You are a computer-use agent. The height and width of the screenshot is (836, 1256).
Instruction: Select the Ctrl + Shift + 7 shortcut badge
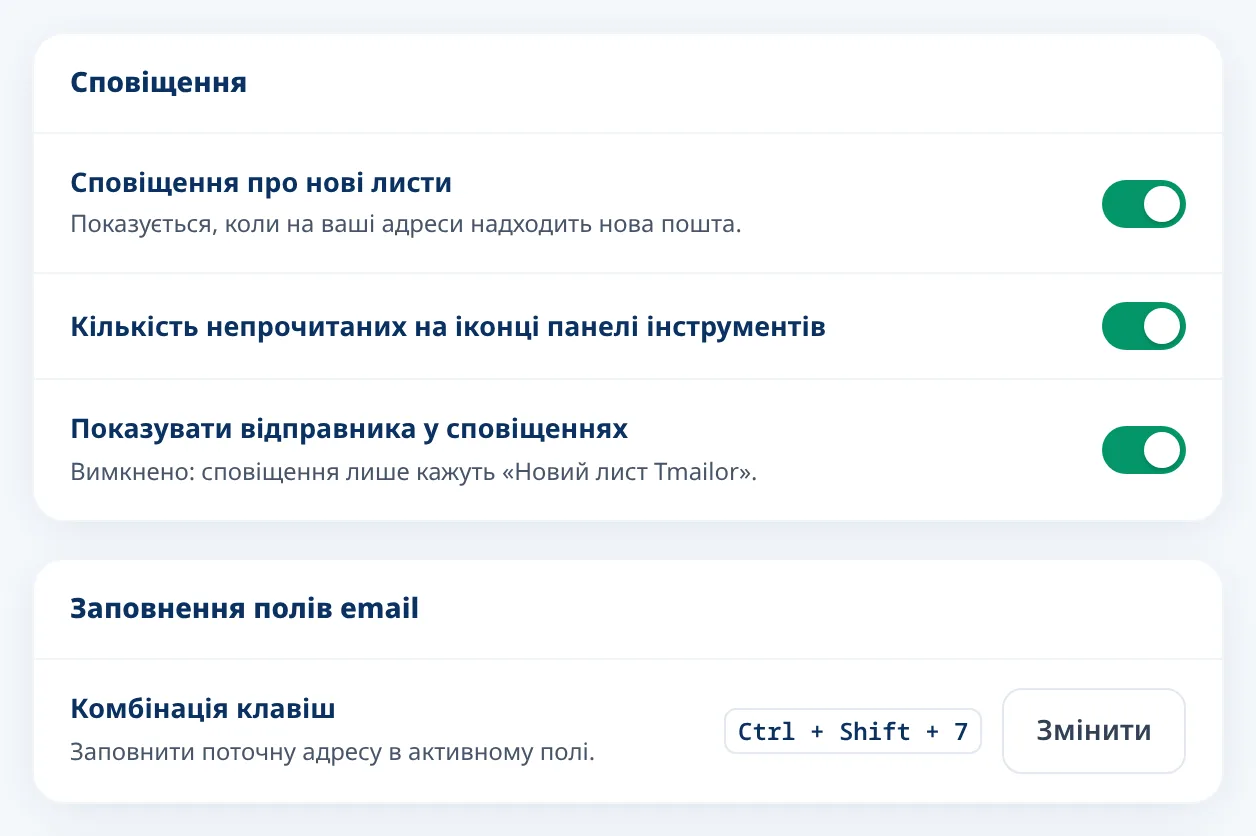point(853,731)
